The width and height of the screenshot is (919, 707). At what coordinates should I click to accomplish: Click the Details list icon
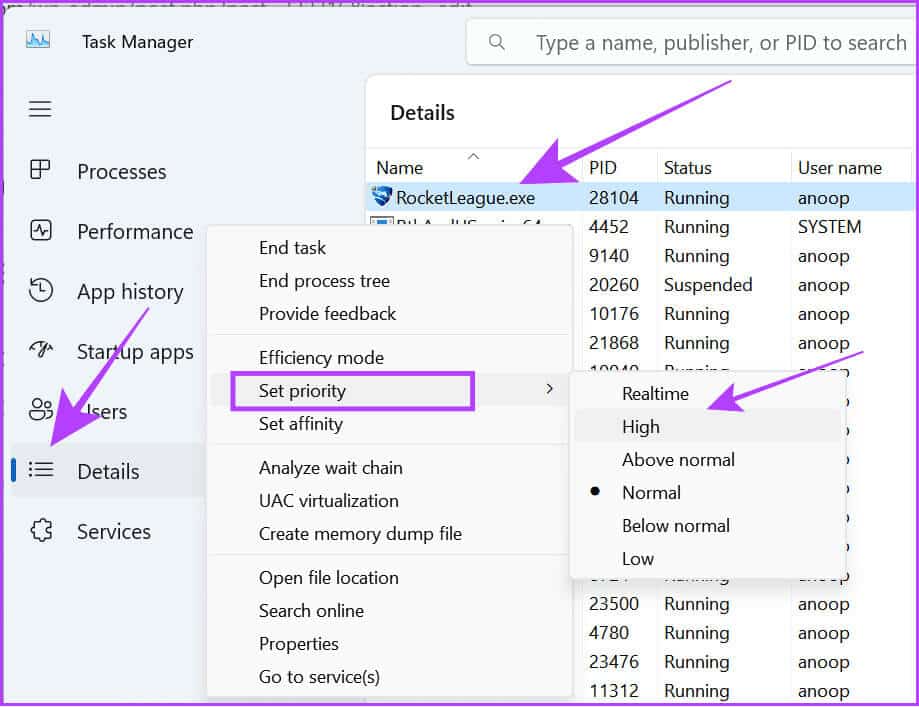coord(41,470)
